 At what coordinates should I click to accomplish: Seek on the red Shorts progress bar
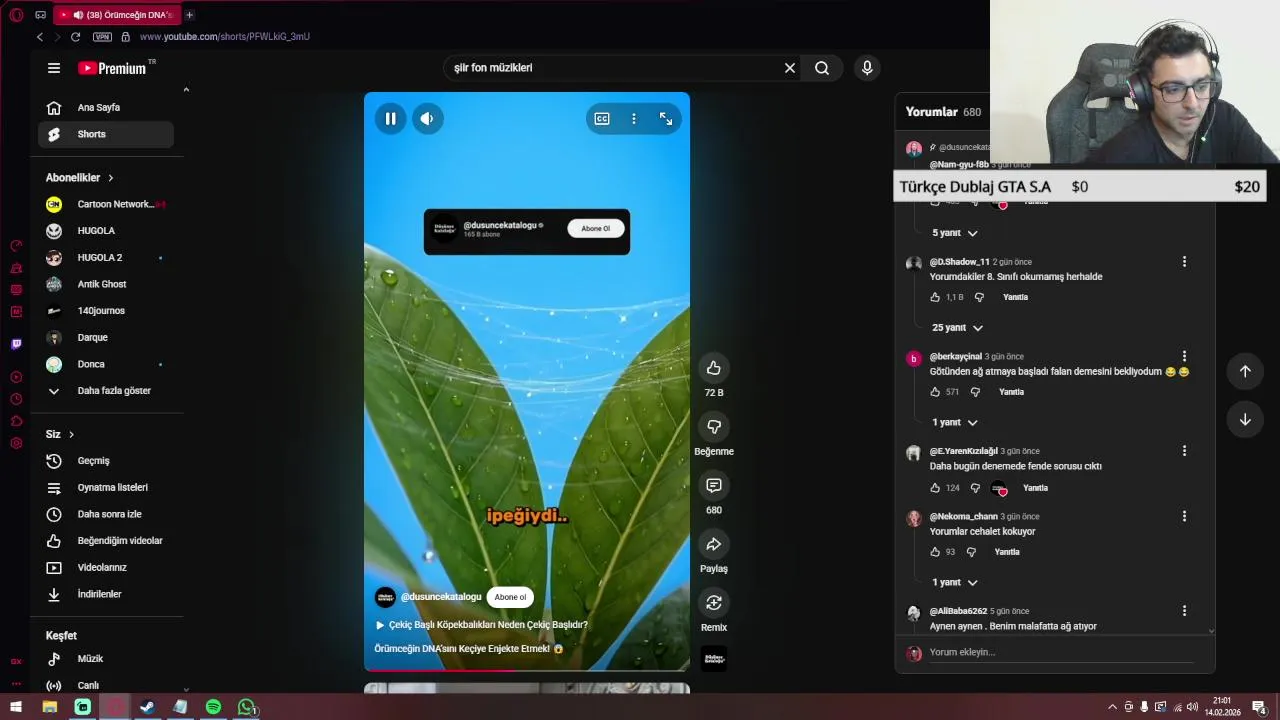[526, 670]
